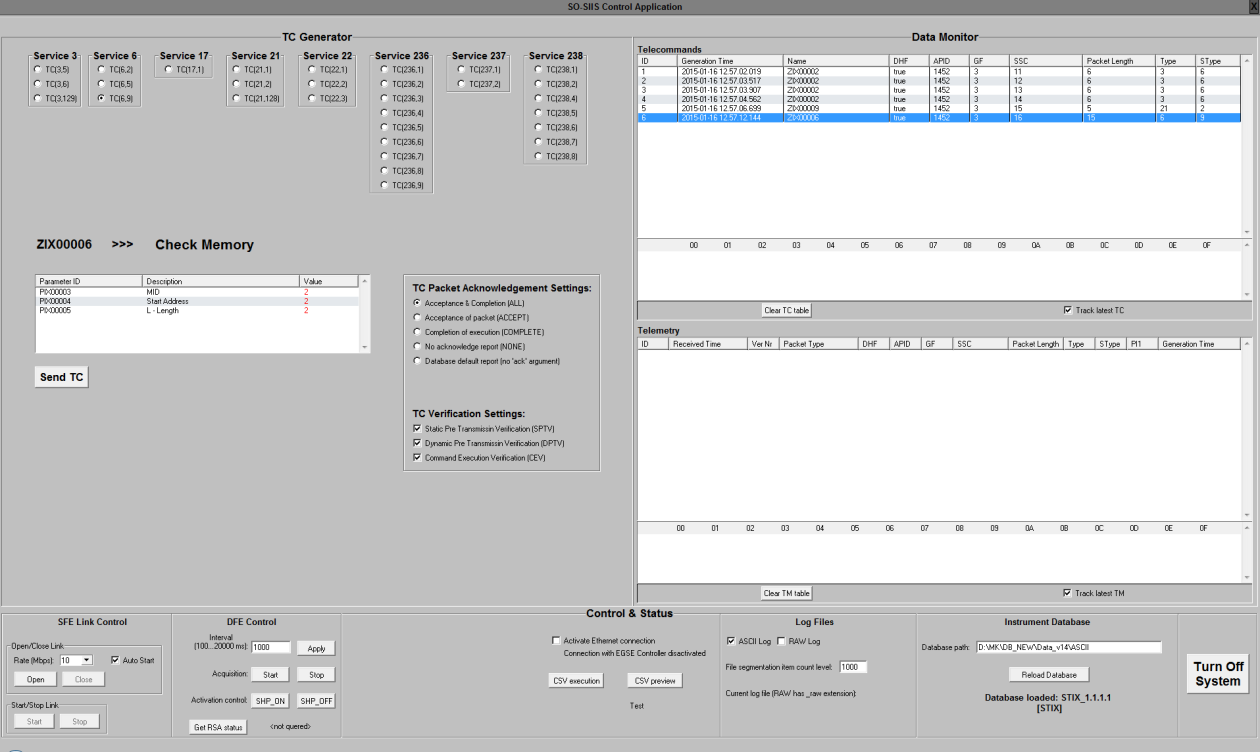Click Get RSA status
This screenshot has width=1260, height=752.
218,727
